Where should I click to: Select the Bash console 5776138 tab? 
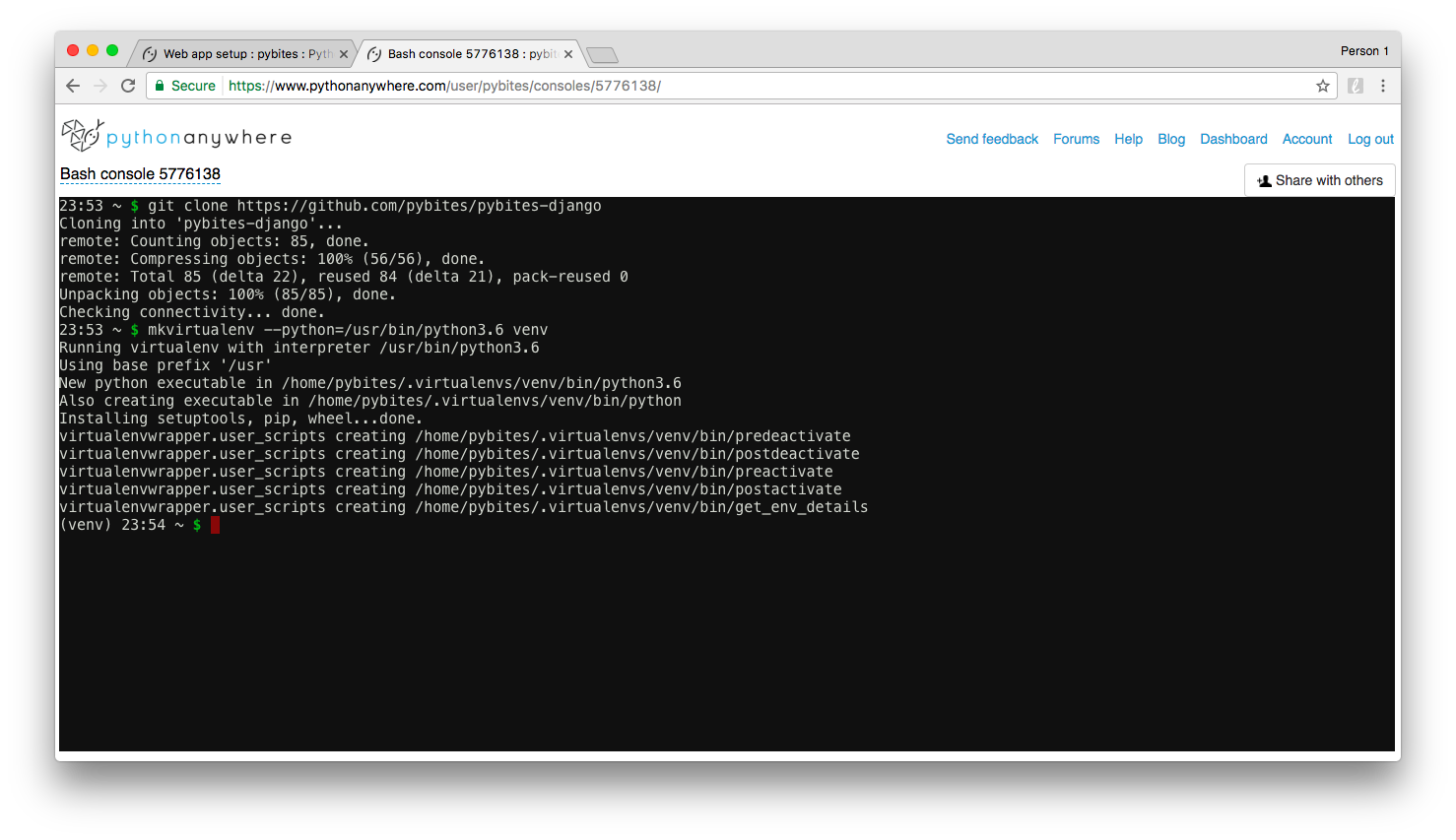click(461, 54)
